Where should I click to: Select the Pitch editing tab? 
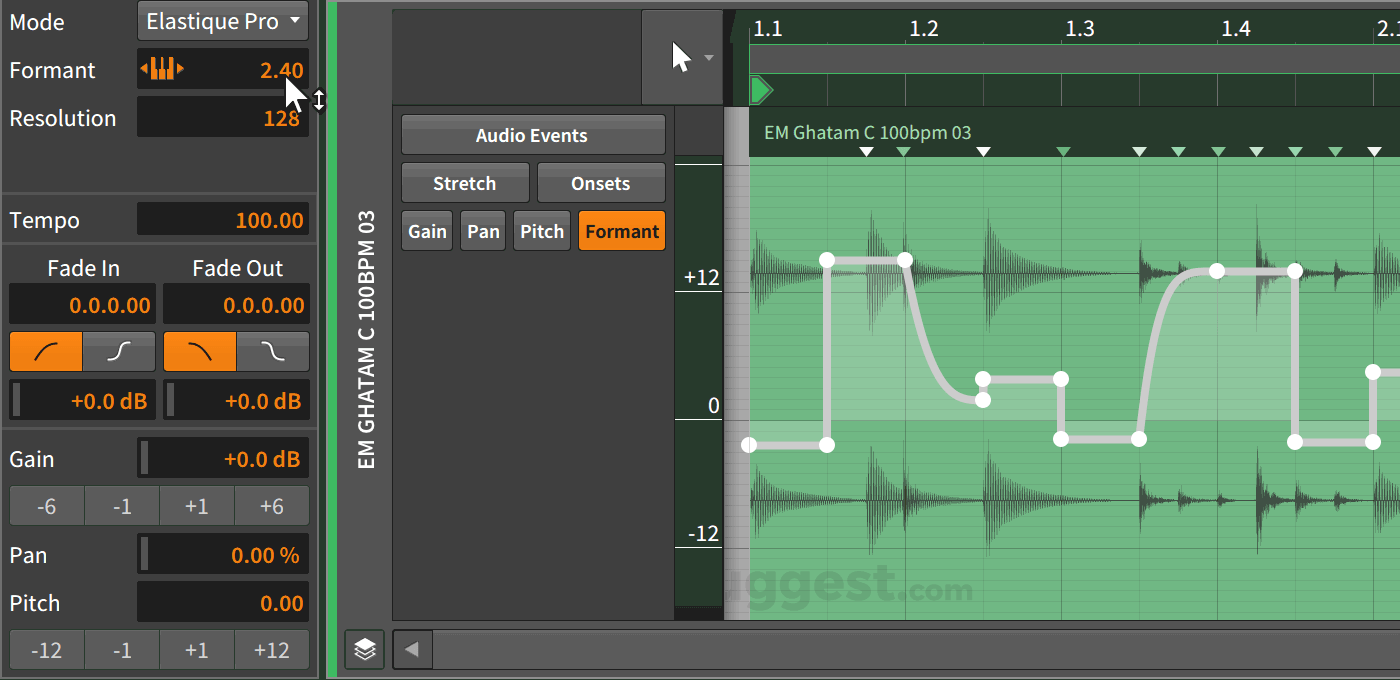tap(541, 230)
